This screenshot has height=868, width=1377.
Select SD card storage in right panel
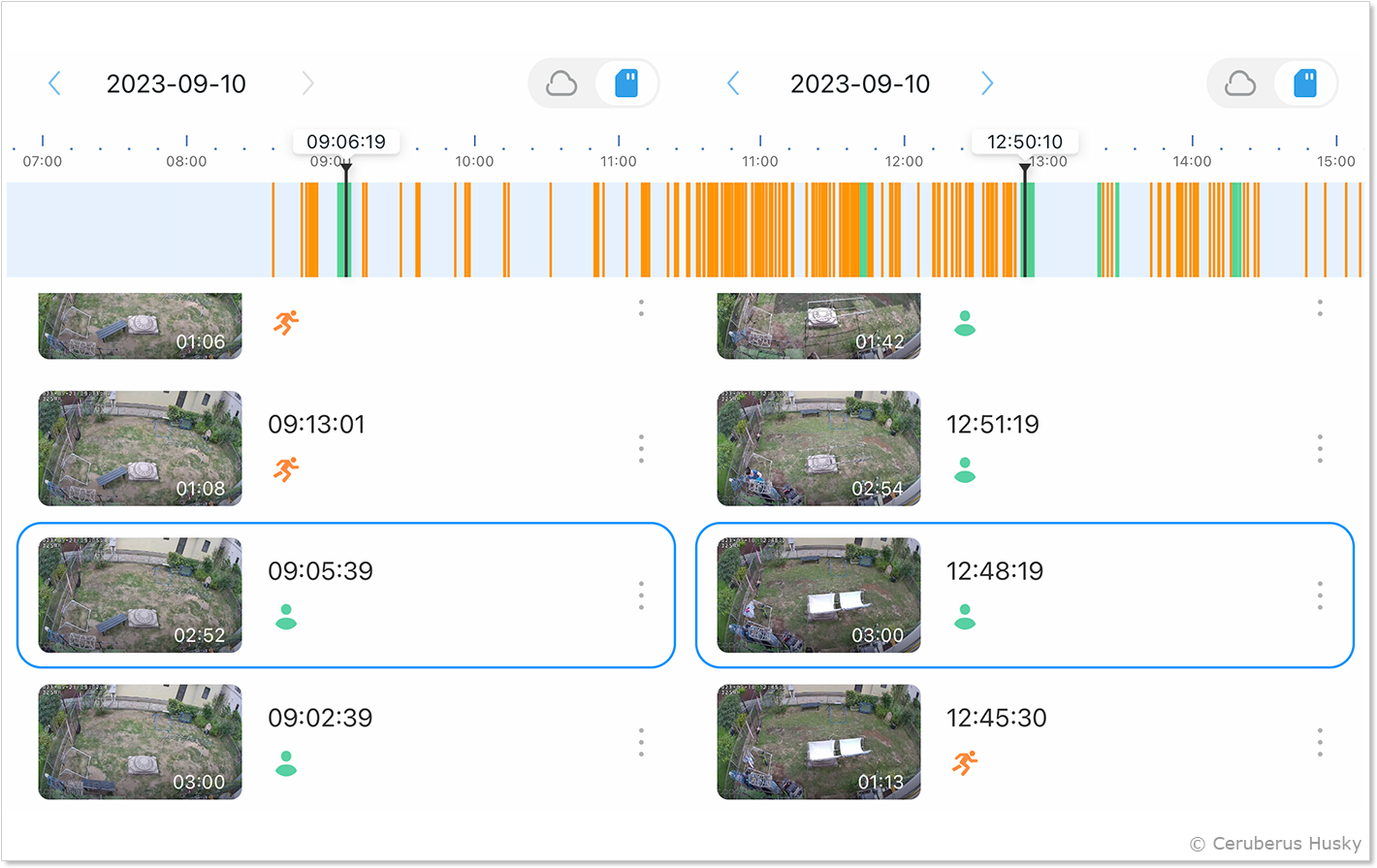pyautogui.click(x=1305, y=83)
